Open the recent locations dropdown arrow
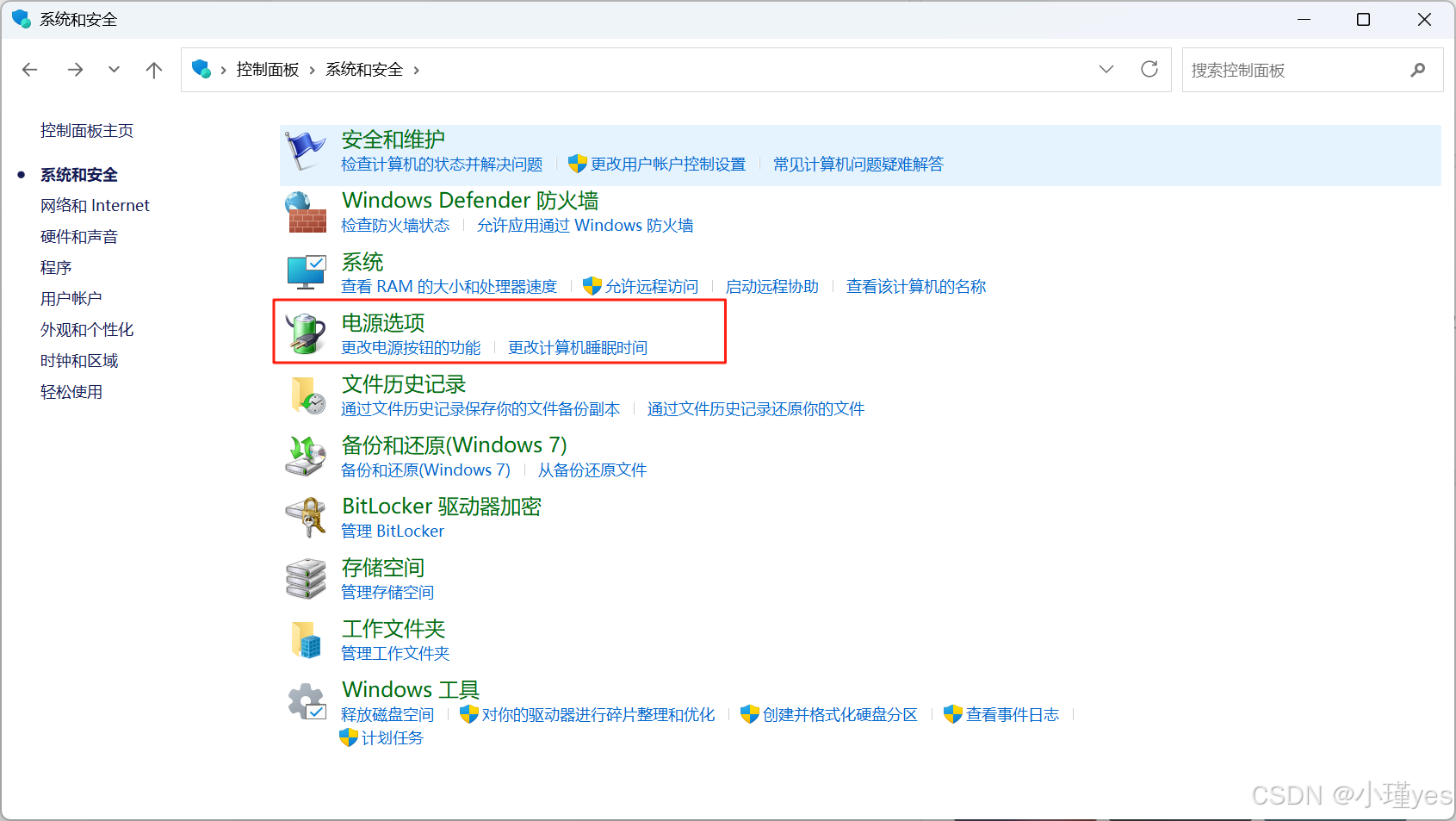This screenshot has width=1456, height=821. (114, 70)
